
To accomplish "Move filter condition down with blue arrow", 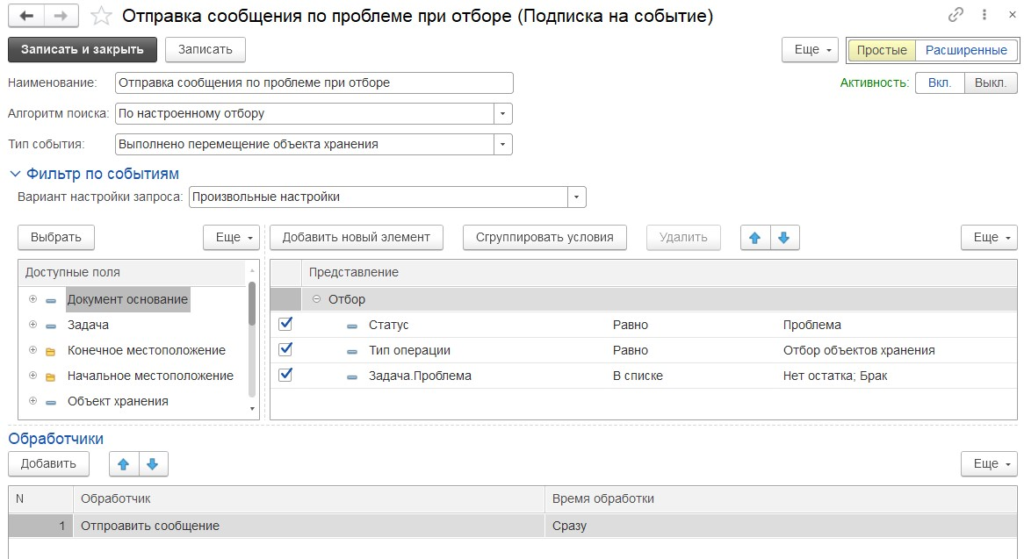I will click(783, 237).
